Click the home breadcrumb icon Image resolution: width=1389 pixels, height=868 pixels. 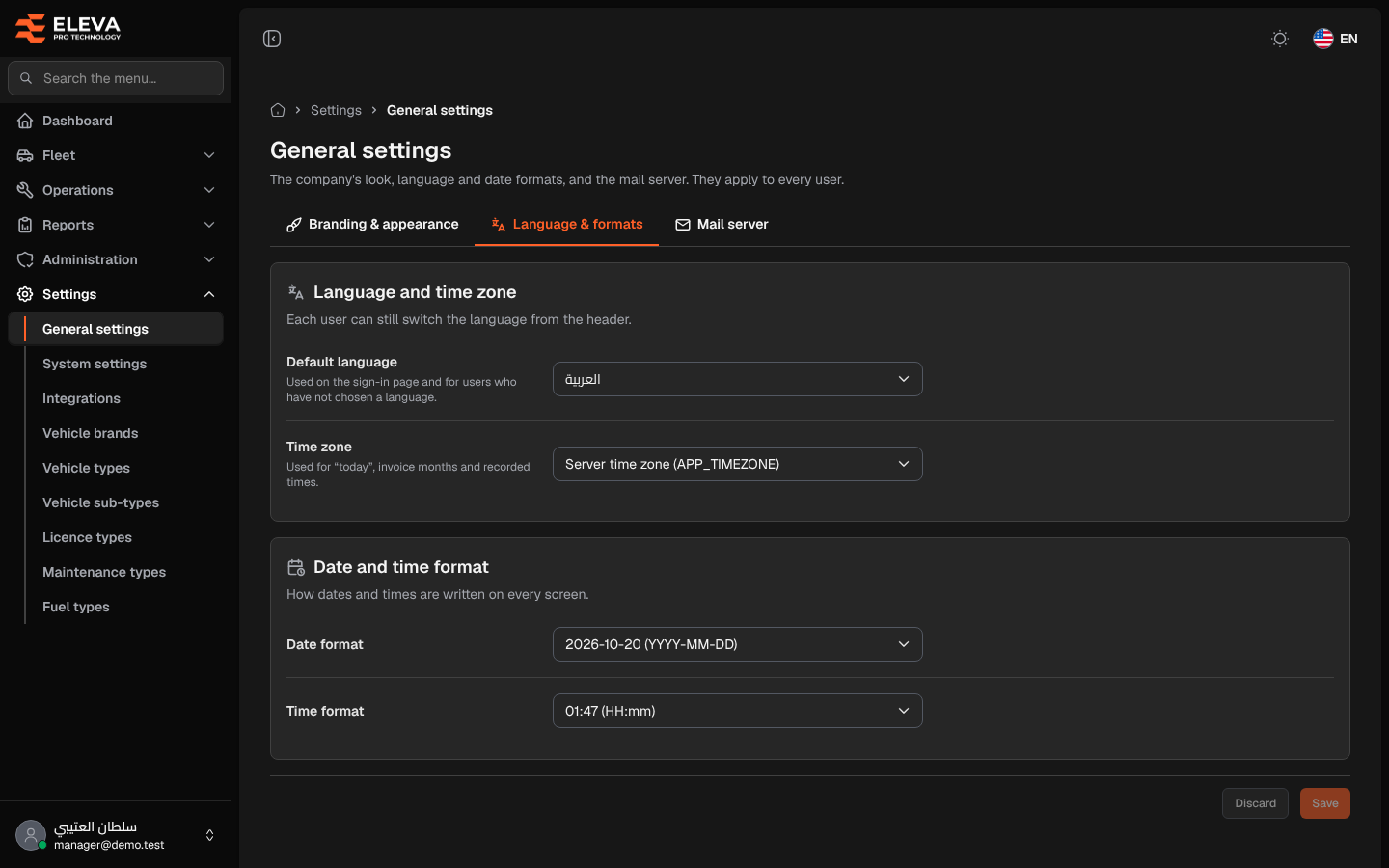pyautogui.click(x=278, y=110)
